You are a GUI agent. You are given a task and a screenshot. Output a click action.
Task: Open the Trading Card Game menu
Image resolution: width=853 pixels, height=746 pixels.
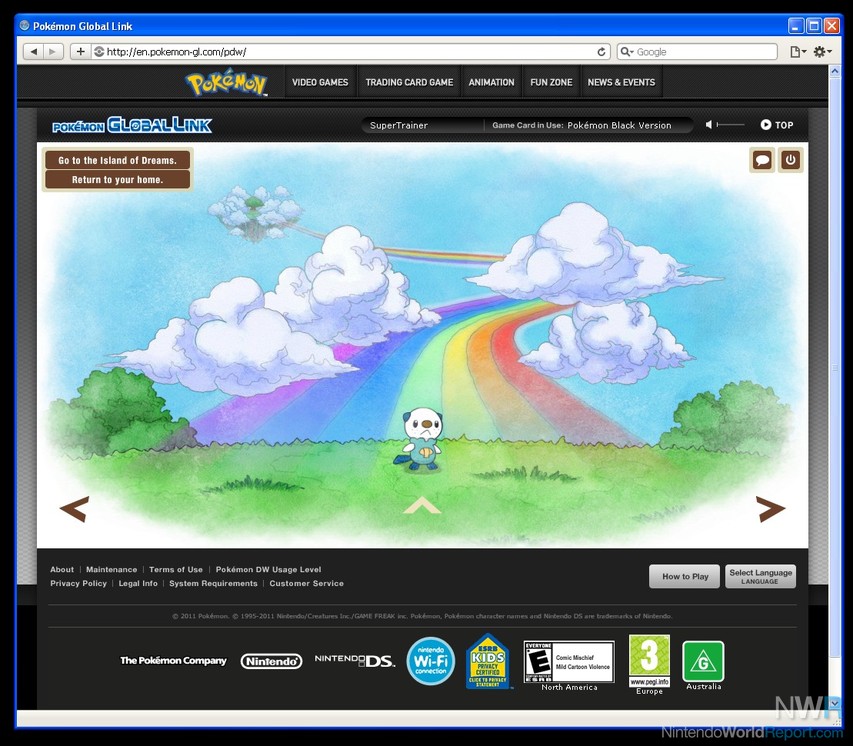pyautogui.click(x=409, y=82)
